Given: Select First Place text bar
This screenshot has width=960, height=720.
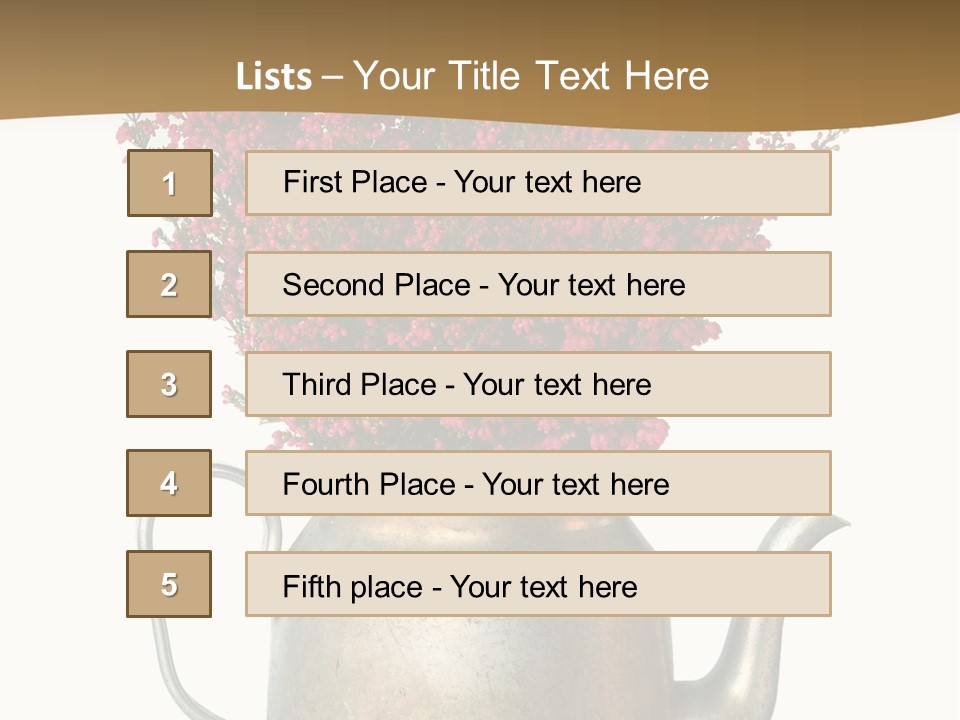Looking at the screenshot, I should click(538, 183).
